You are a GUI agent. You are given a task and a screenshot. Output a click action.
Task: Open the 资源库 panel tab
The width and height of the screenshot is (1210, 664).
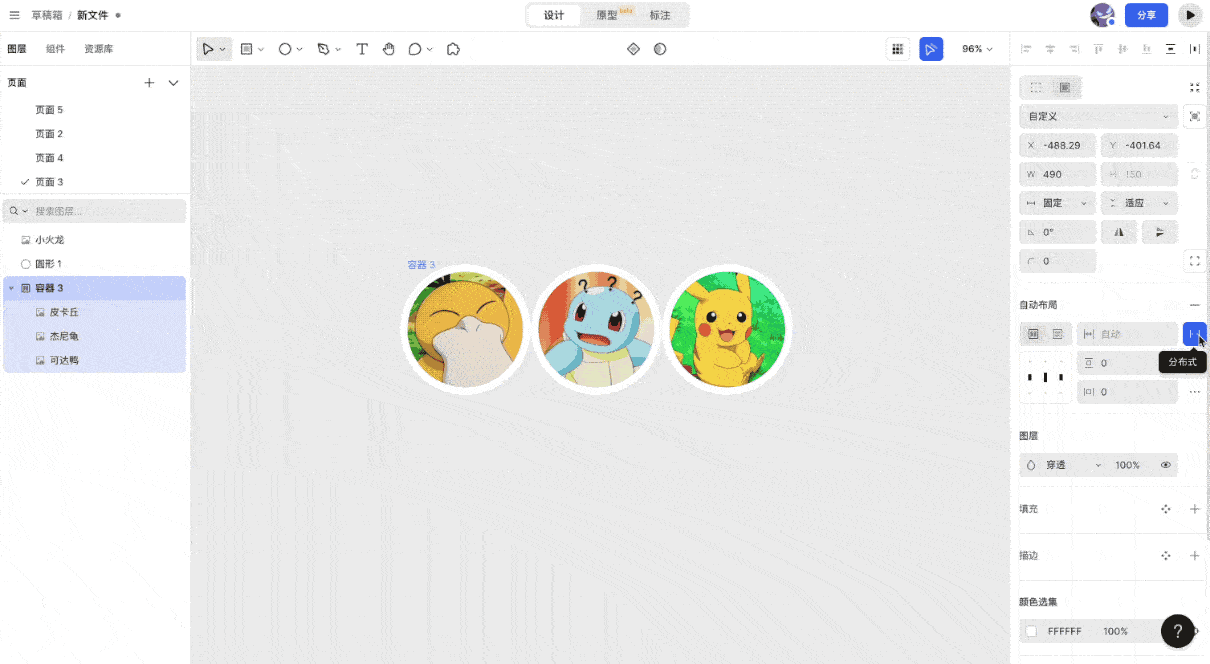click(x=99, y=49)
